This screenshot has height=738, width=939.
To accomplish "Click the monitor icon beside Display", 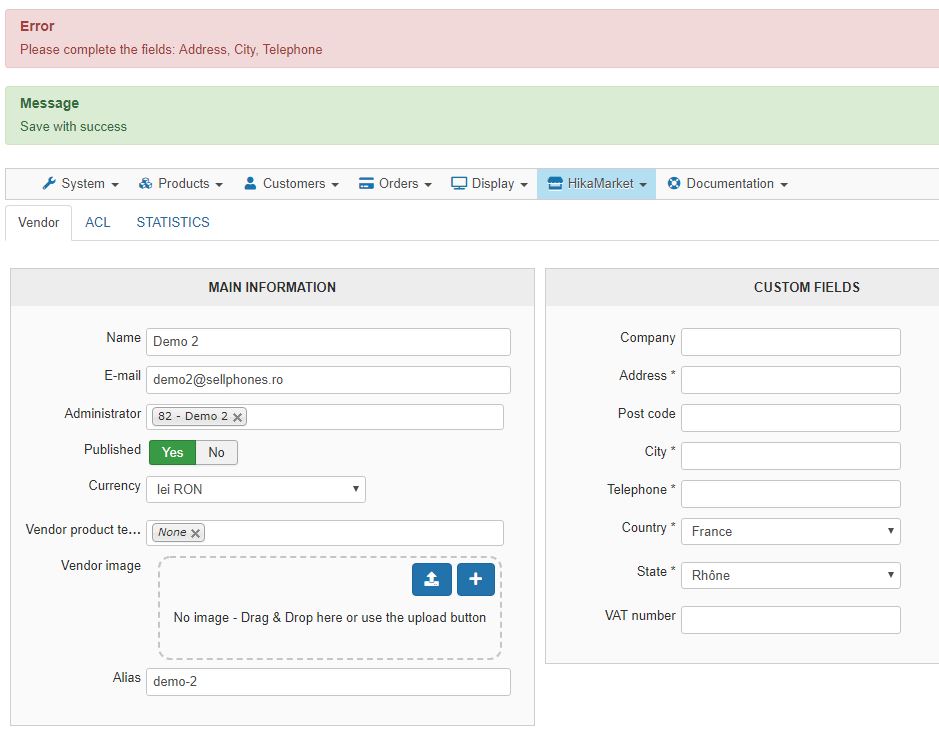I will tap(459, 183).
